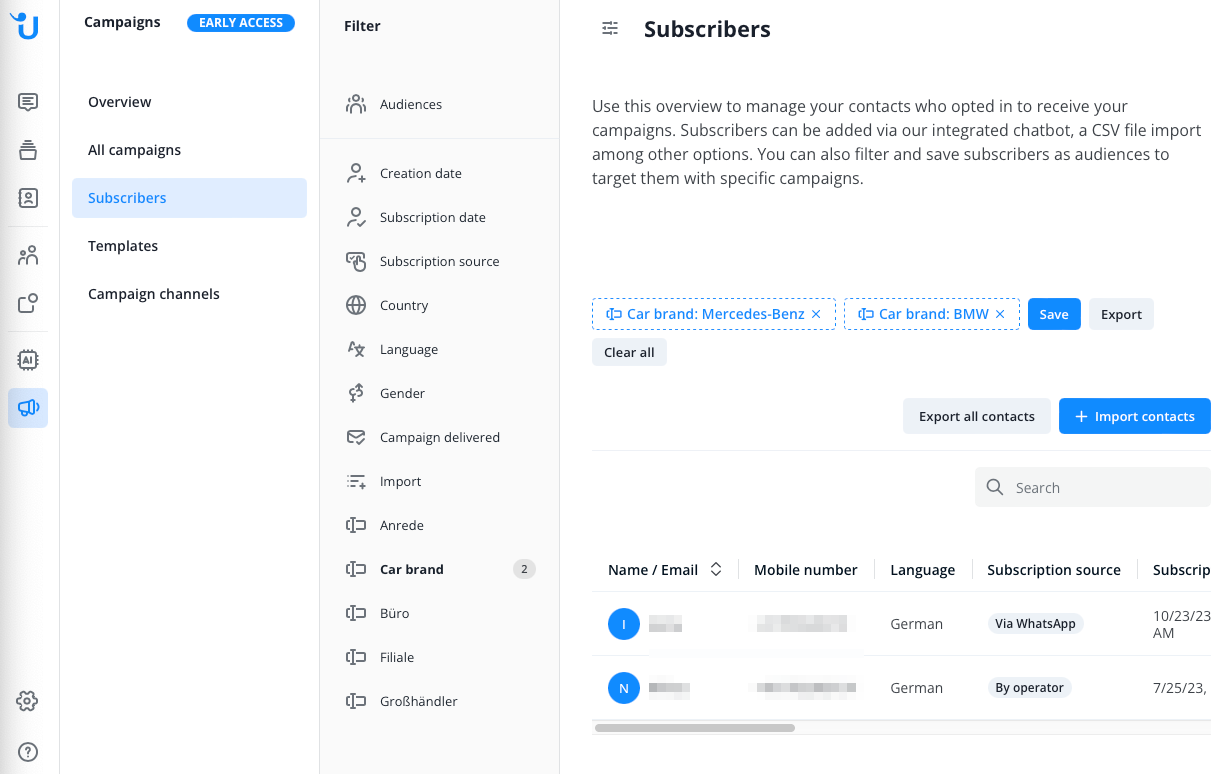Image resolution: width=1232 pixels, height=774 pixels.
Task: Expand the Country filter
Action: coord(439,305)
